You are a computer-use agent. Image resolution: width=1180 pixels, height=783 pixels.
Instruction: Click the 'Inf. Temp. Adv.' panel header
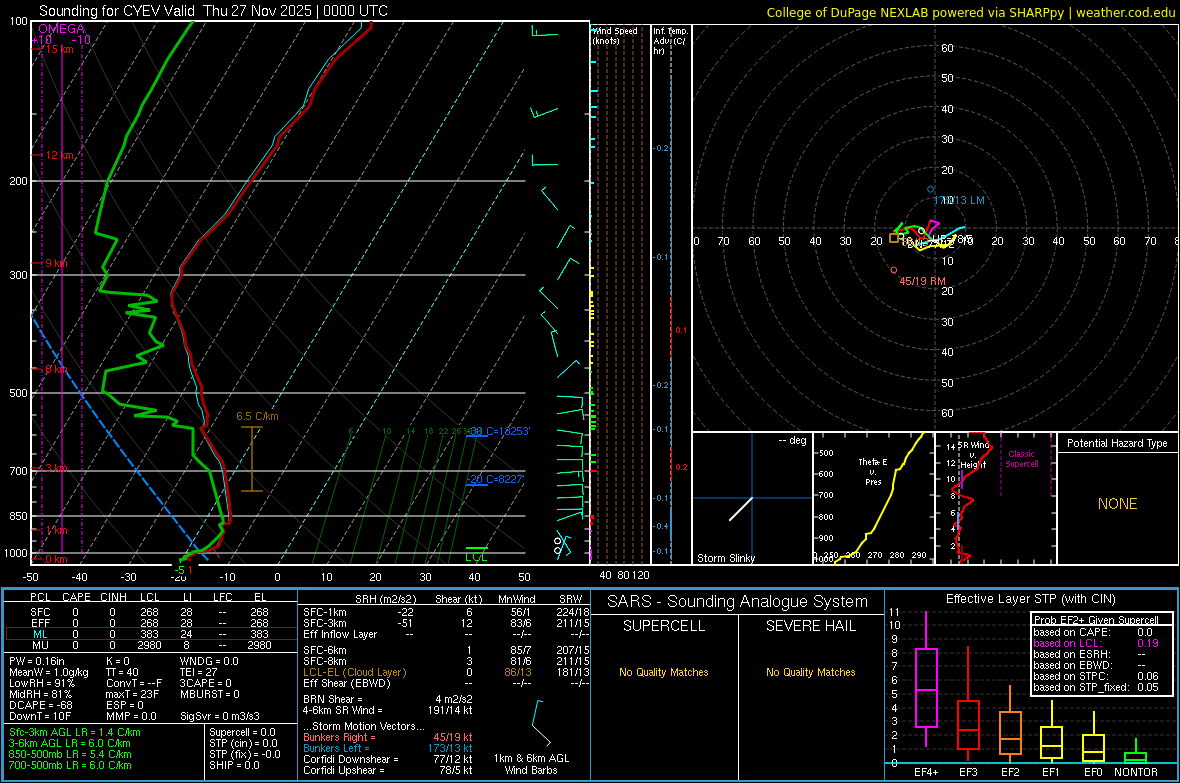click(670, 41)
